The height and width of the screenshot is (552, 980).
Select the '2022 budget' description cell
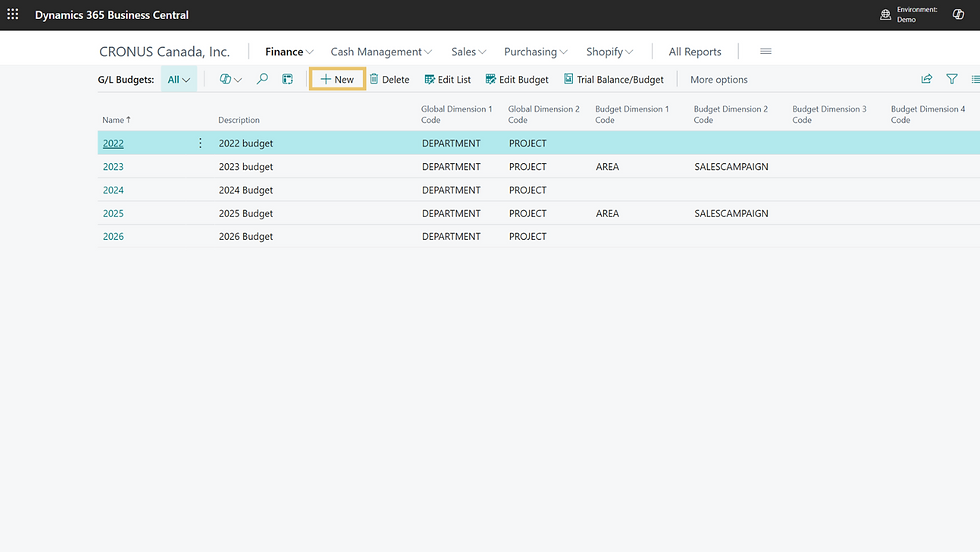point(246,143)
